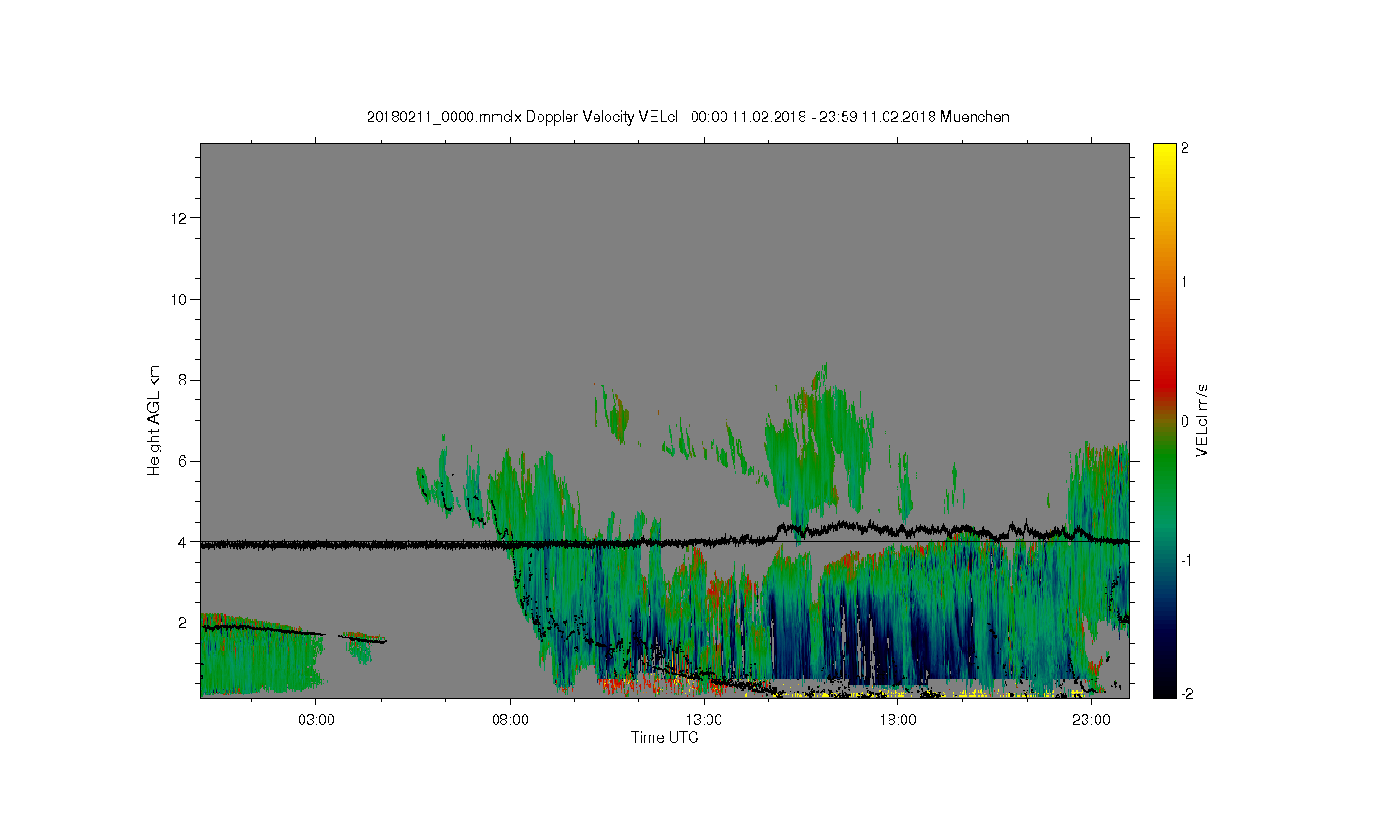Click the 'Time UTC' axis label
Screen dimensions: 1400x840
[x=665, y=737]
